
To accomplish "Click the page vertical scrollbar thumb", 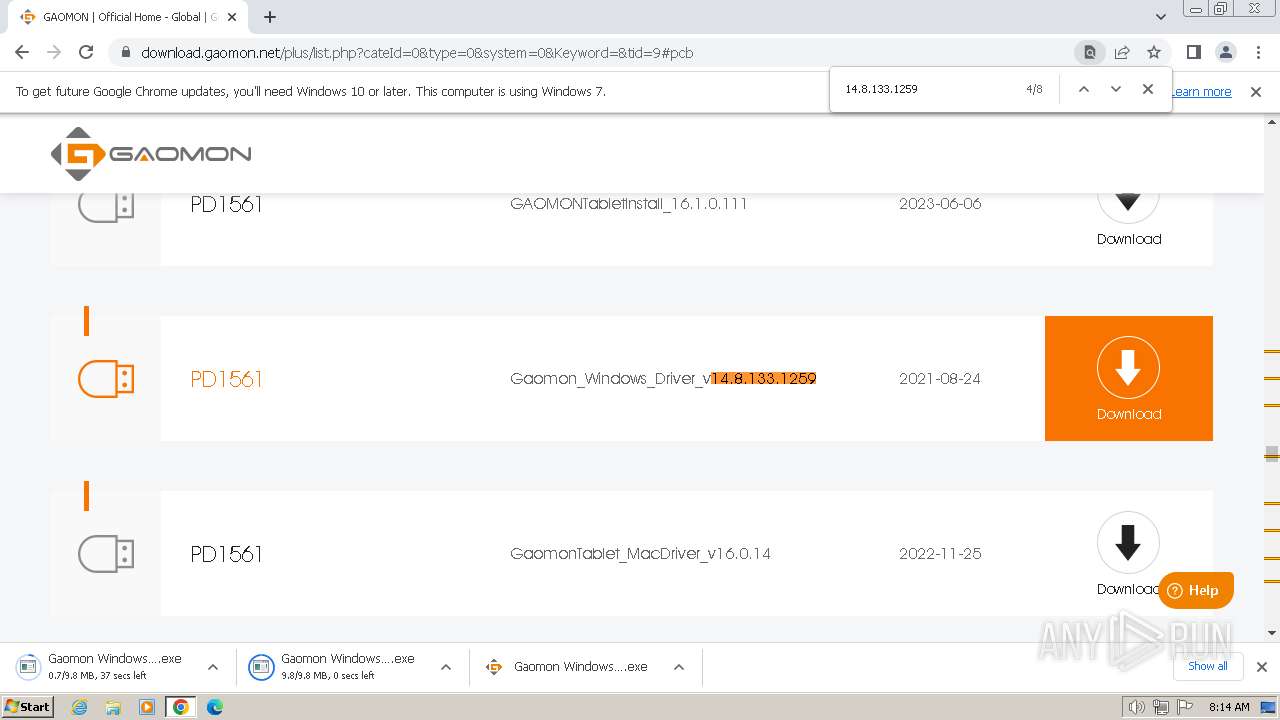I will pos(1272,453).
